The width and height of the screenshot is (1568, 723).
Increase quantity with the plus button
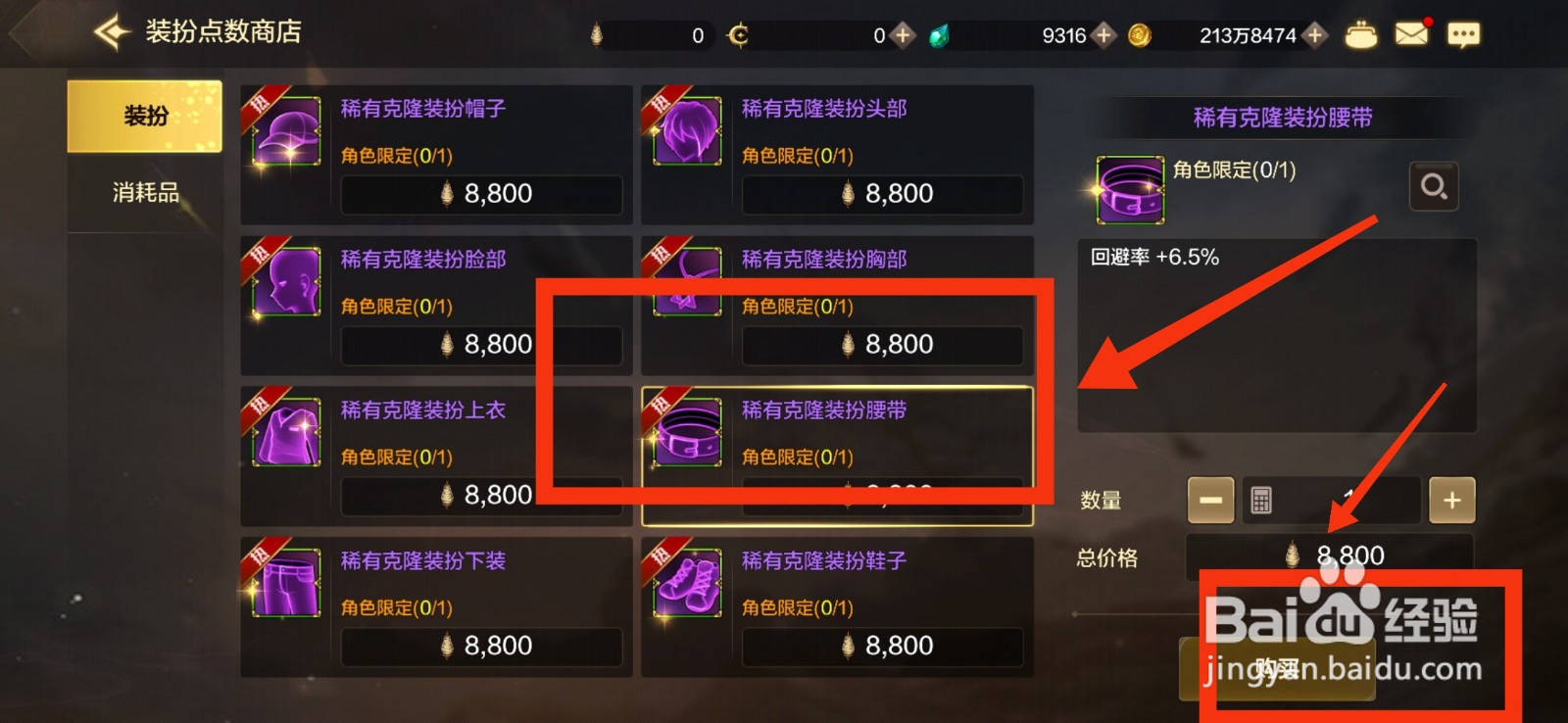pos(1451,501)
